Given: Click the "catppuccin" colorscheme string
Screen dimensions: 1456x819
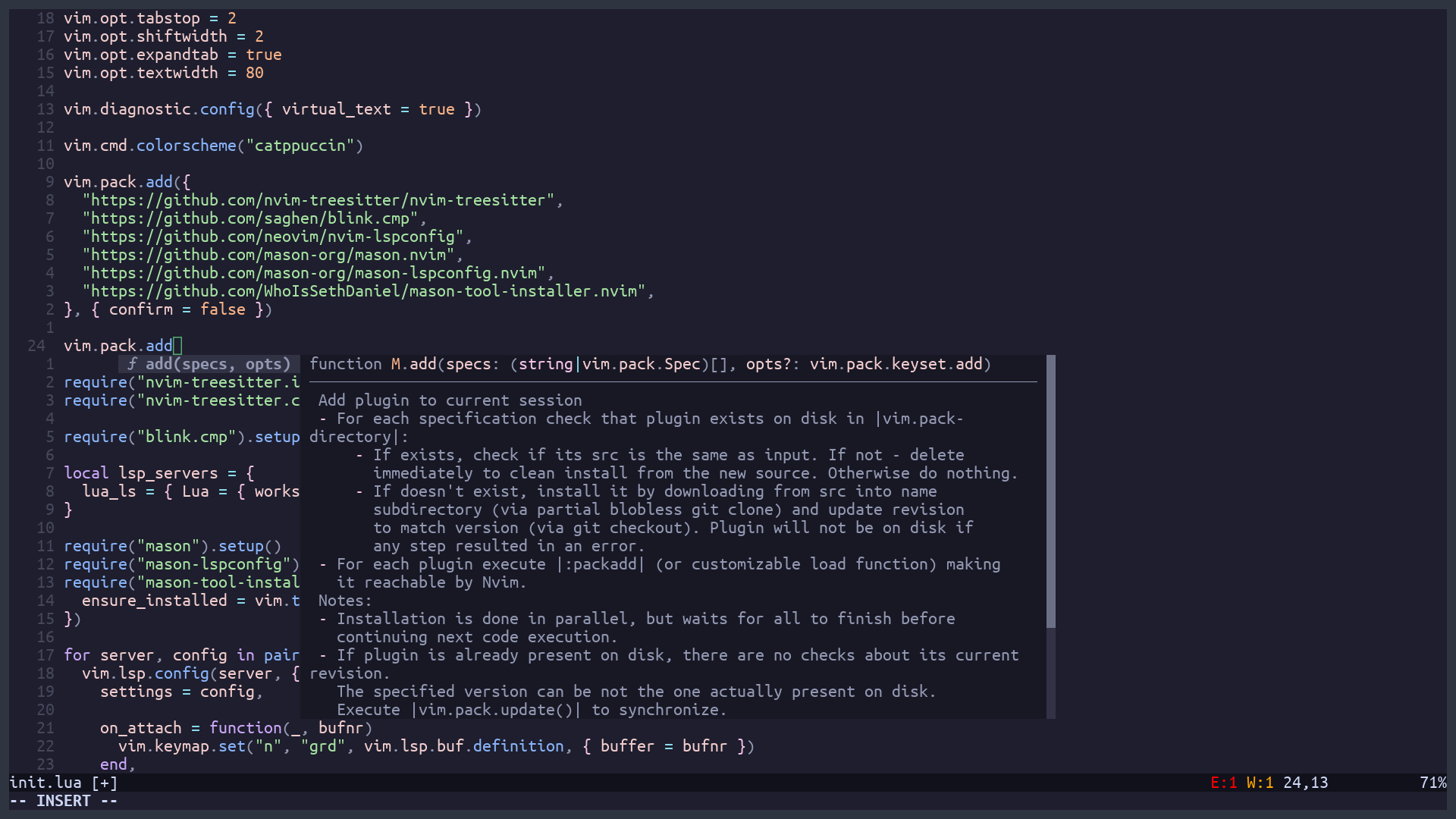Looking at the screenshot, I should click(300, 146).
